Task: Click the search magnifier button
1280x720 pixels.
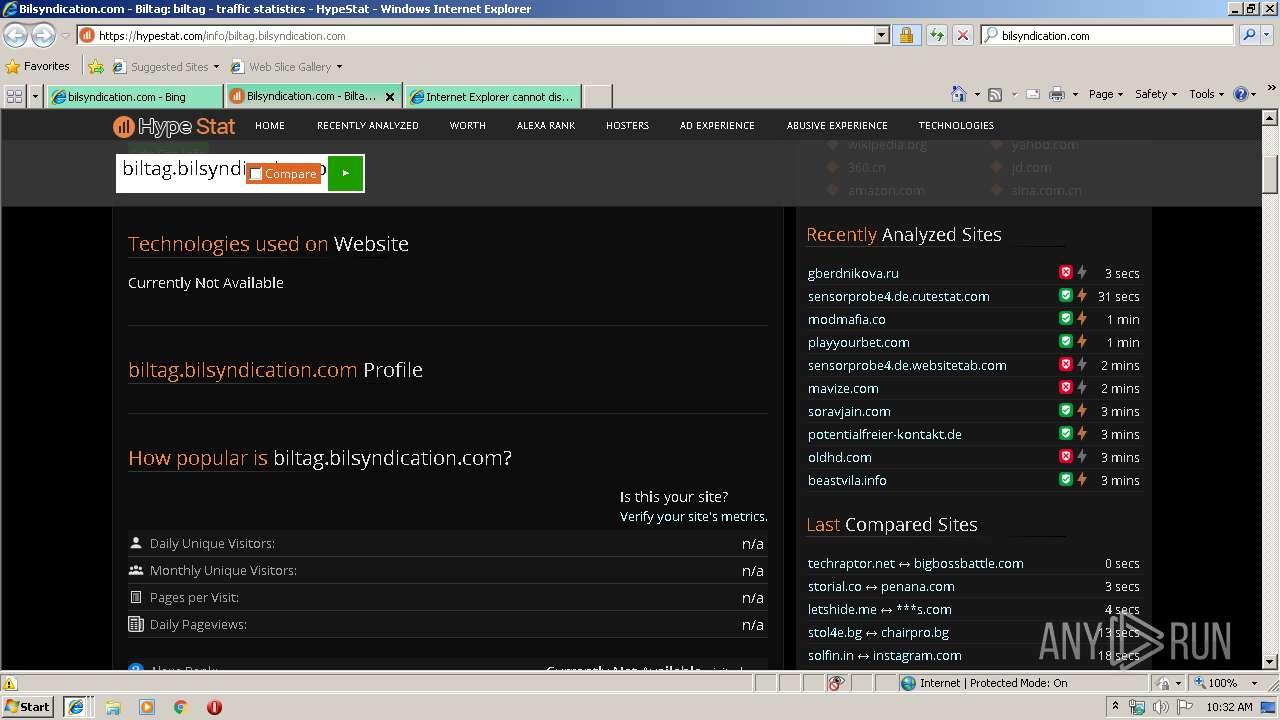Action: coord(1249,35)
